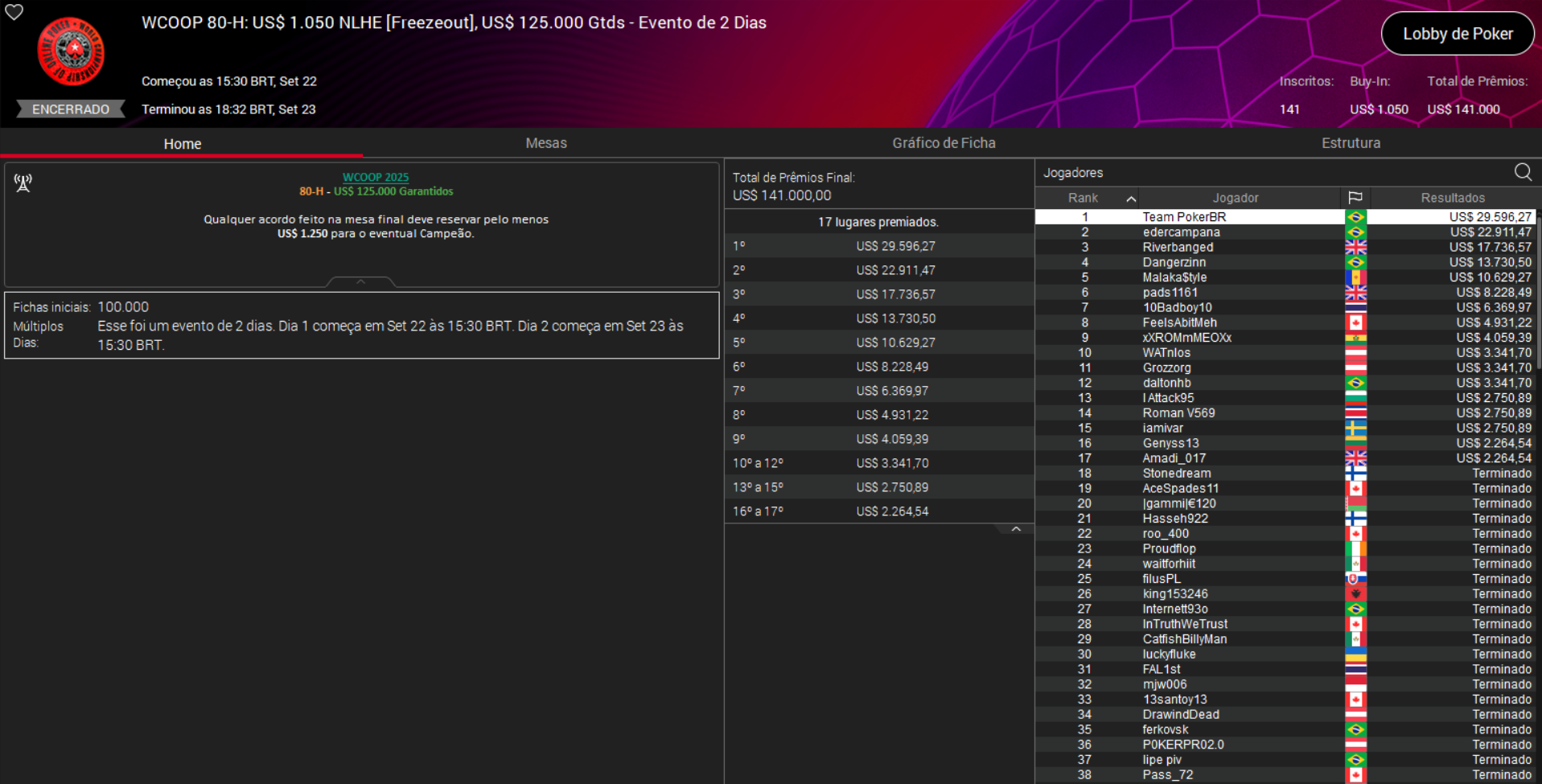Image resolution: width=1542 pixels, height=784 pixels.
Task: Select player xXROMmMEOXx
Action: coord(1285,338)
